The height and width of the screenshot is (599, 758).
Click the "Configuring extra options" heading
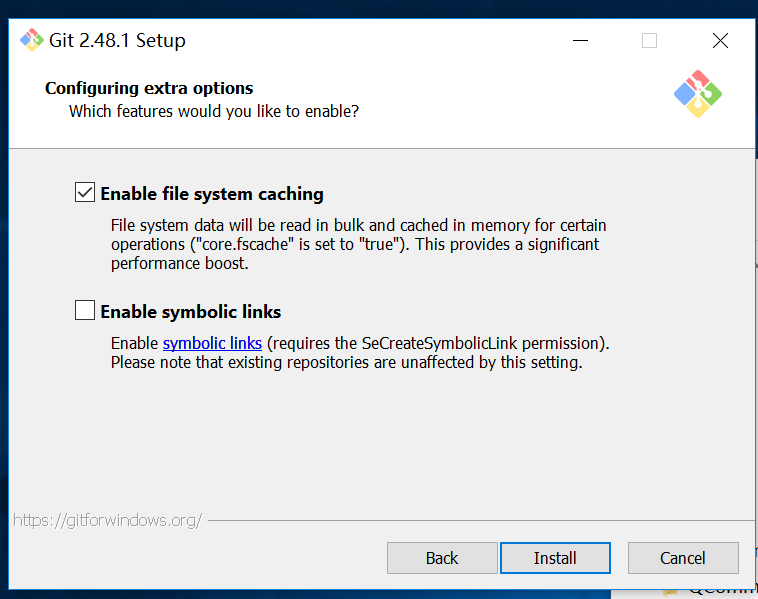coord(149,88)
